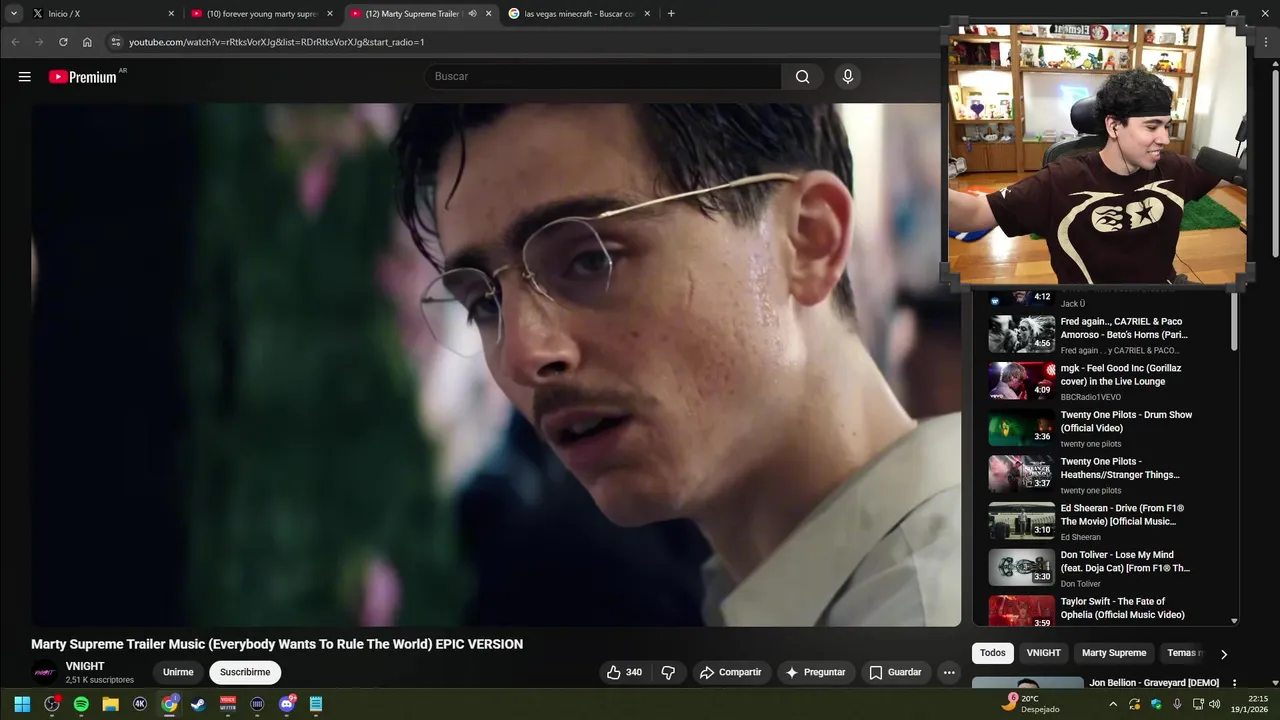Viewport: 1280px width, 720px height.
Task: Open Jon Bellion - Graveyard [DEMO] video
Action: pyautogui.click(x=1154, y=683)
